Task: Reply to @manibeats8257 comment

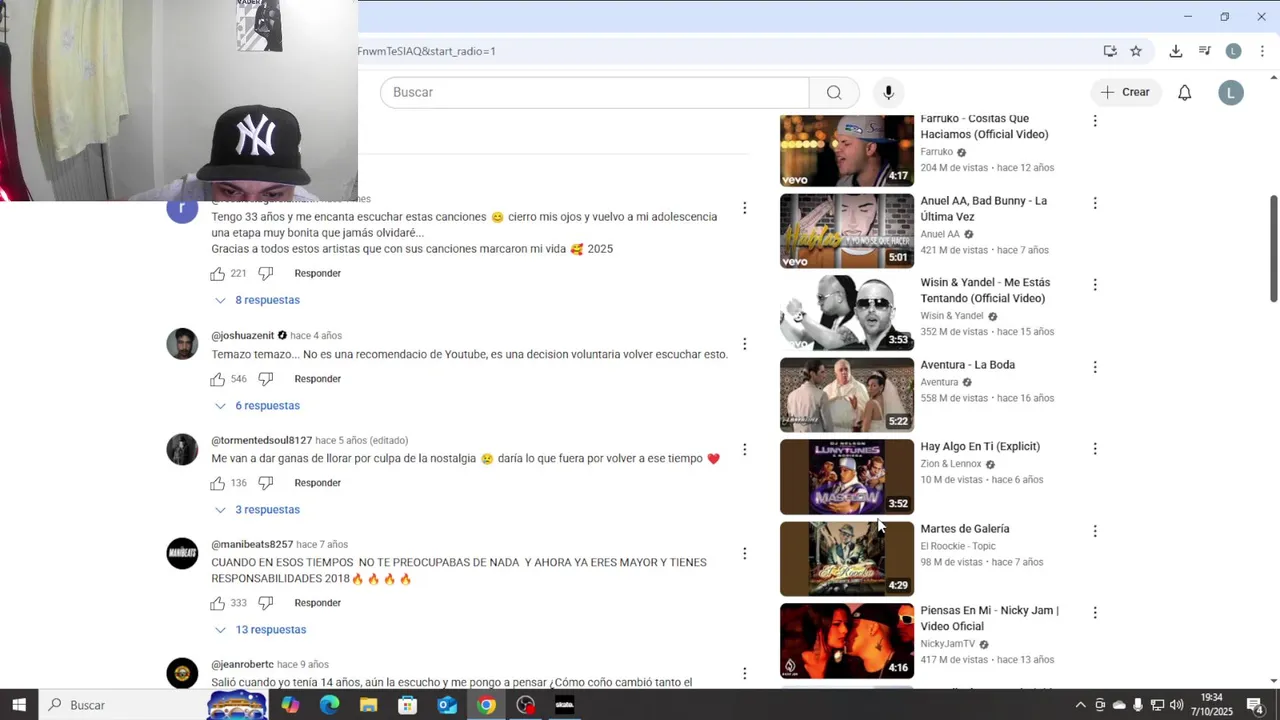Action: (318, 603)
